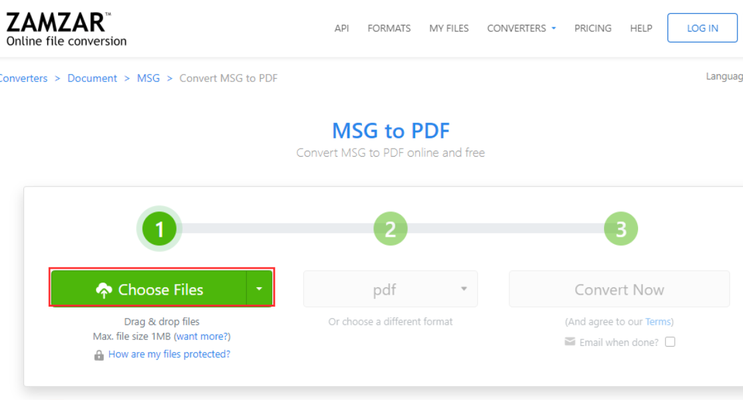Viewport: 743px width, 400px height.
Task: Click the 'Drag & drop files' text
Action: pyautogui.click(x=162, y=321)
